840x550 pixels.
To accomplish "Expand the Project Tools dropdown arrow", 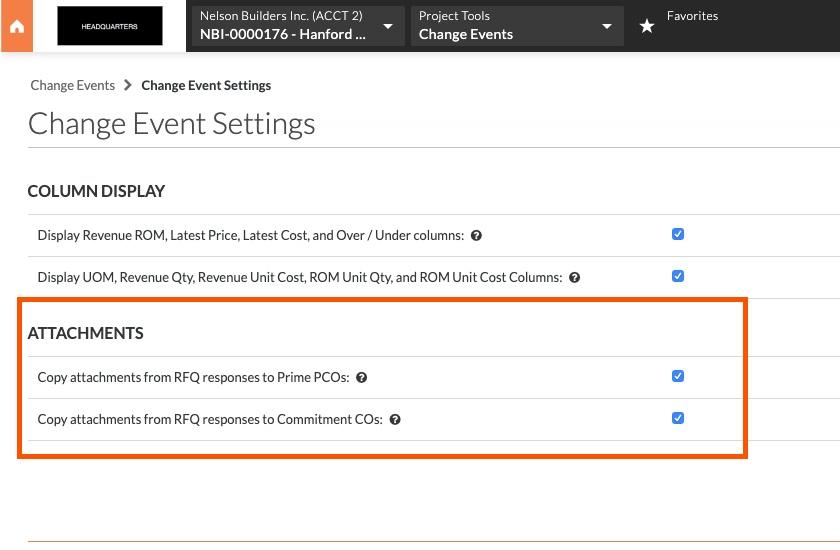I will [x=607, y=27].
